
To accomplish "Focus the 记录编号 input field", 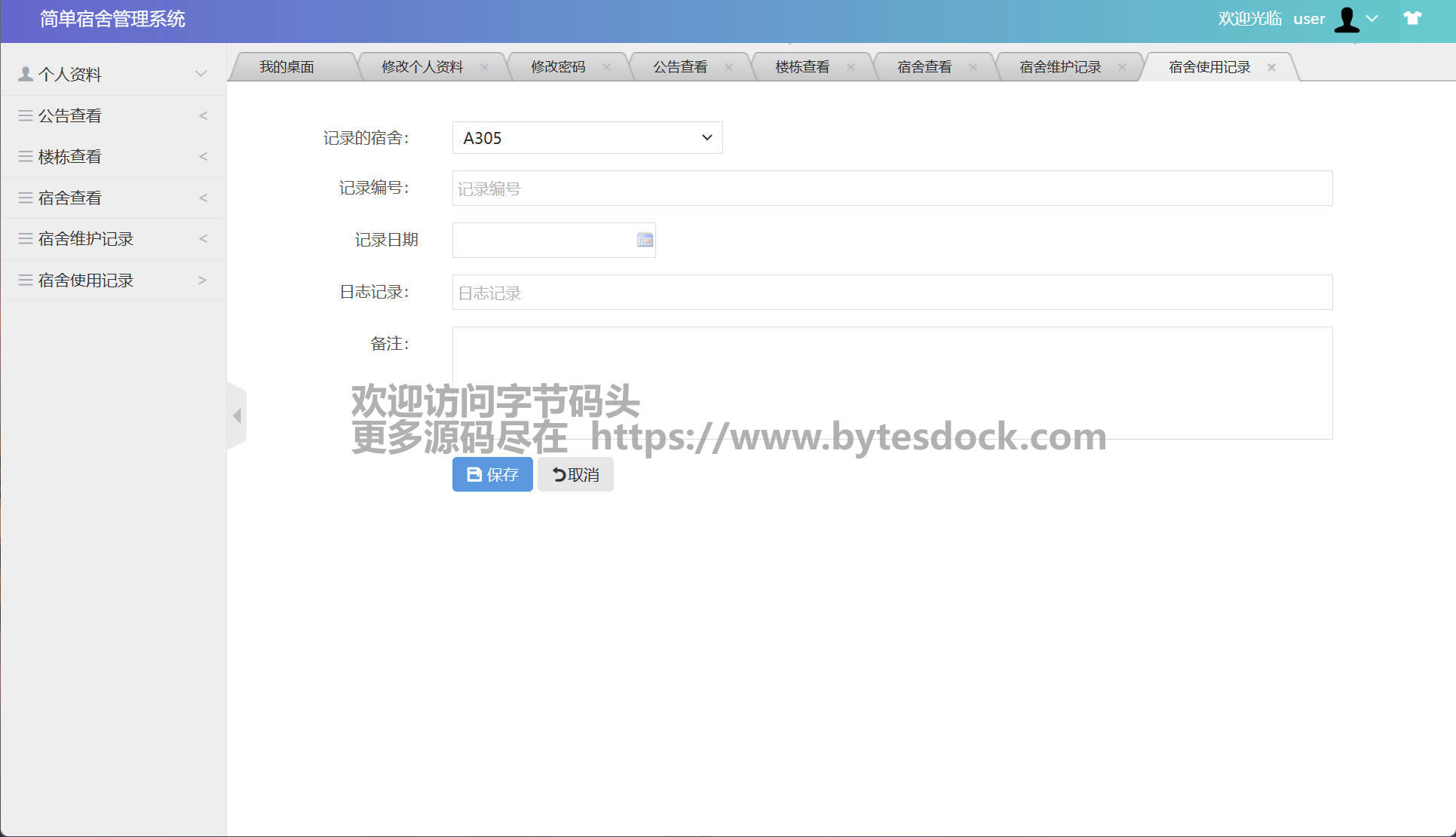I will click(892, 189).
